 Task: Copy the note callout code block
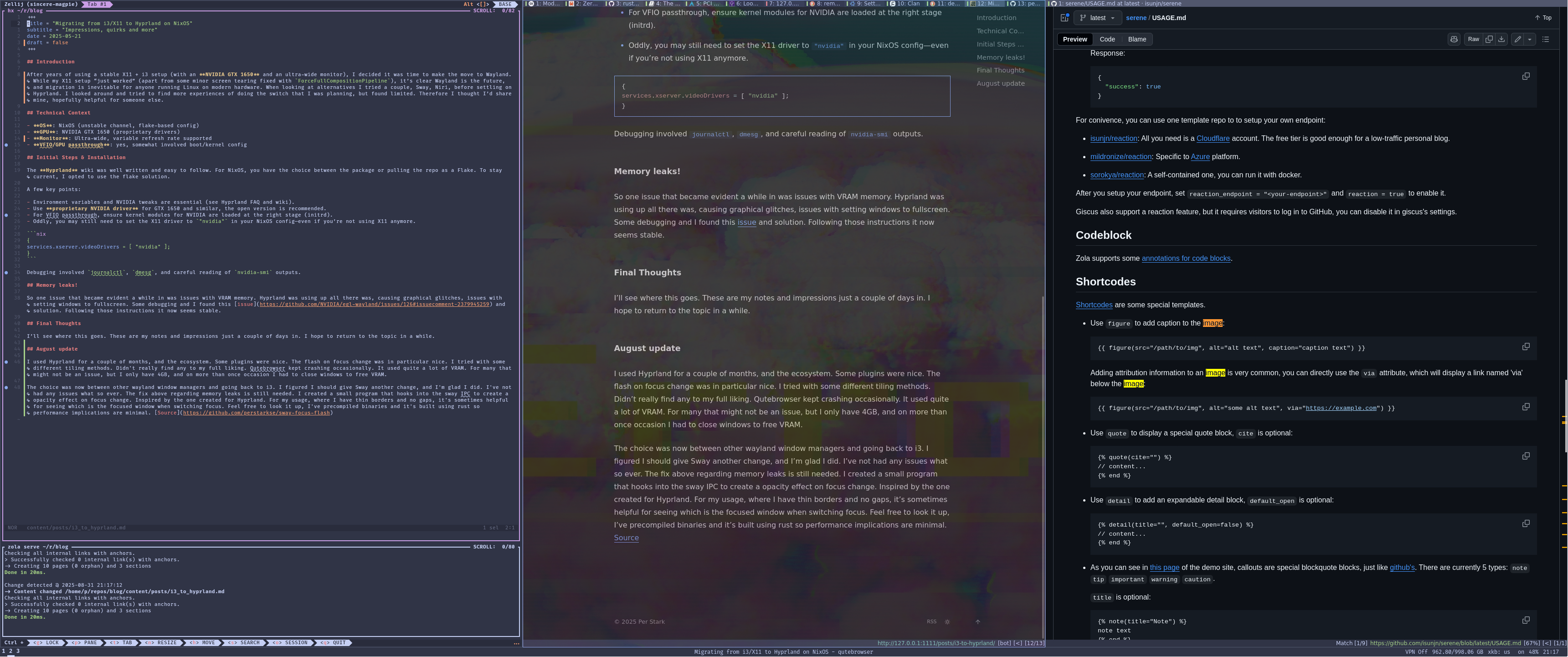tap(1526, 620)
